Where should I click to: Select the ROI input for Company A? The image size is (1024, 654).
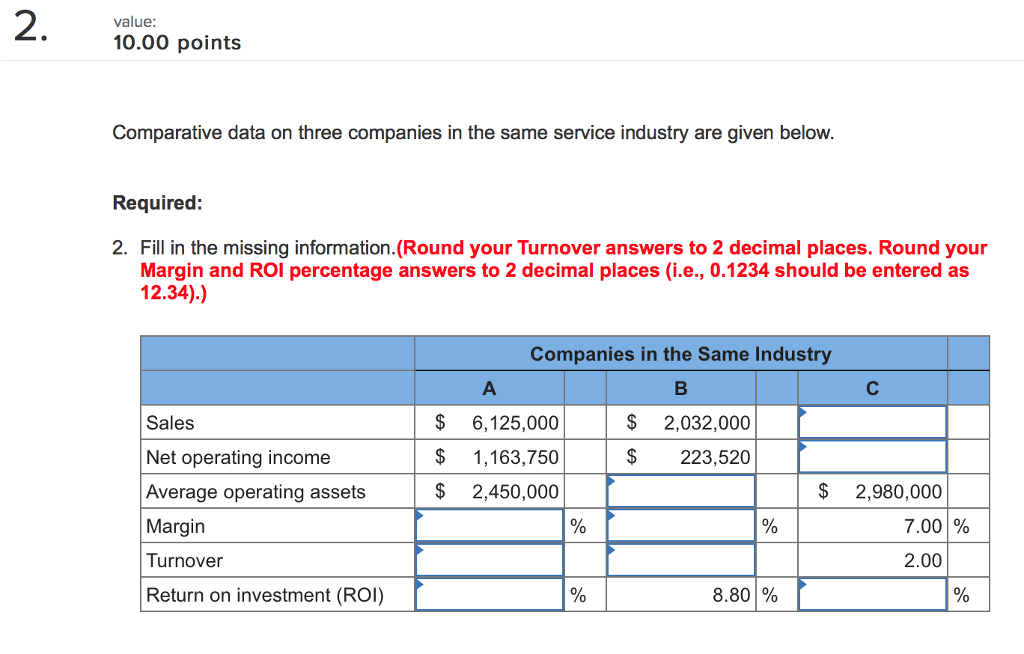click(489, 594)
